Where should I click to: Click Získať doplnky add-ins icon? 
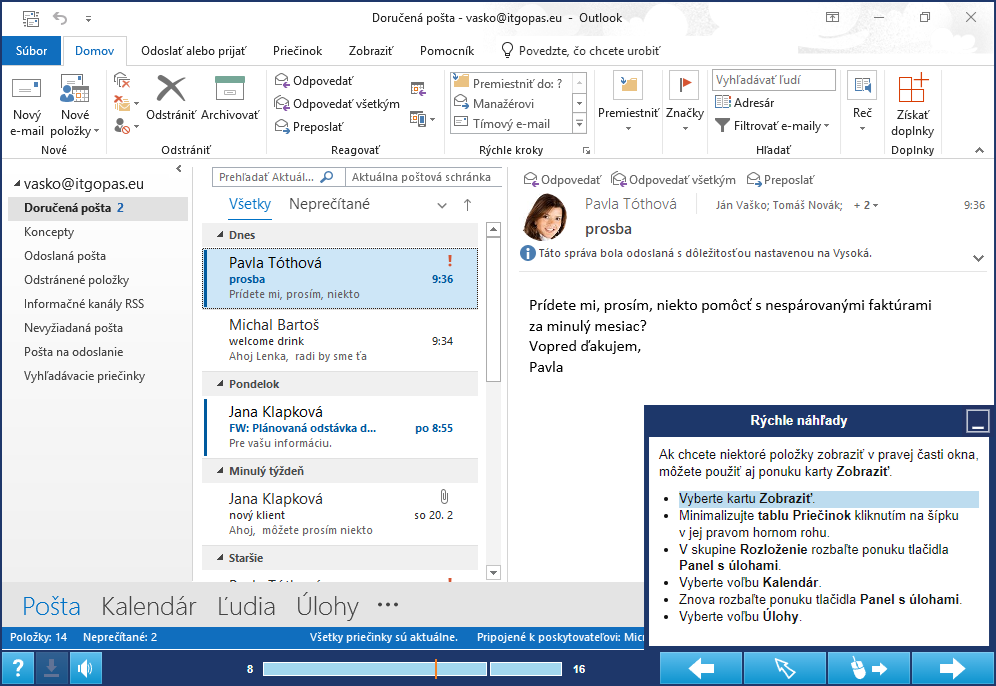pyautogui.click(x=912, y=105)
